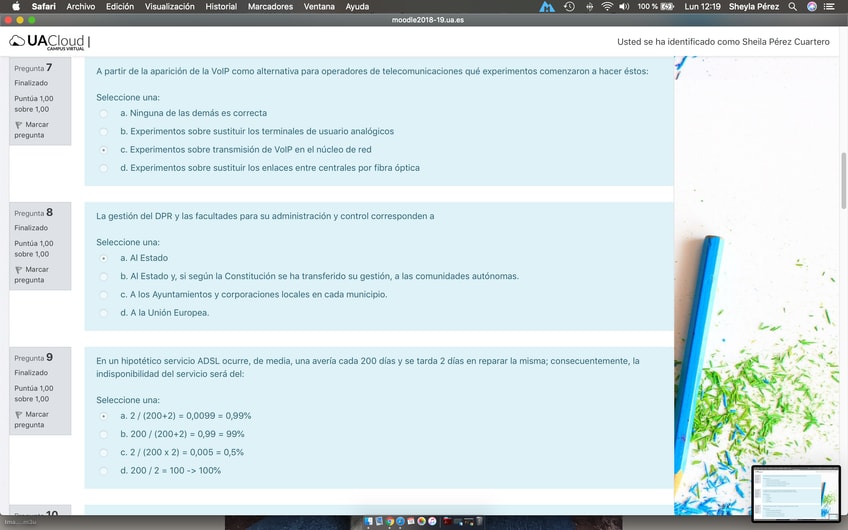Open the Visualización menu
The height and width of the screenshot is (530, 848).
point(169,6)
